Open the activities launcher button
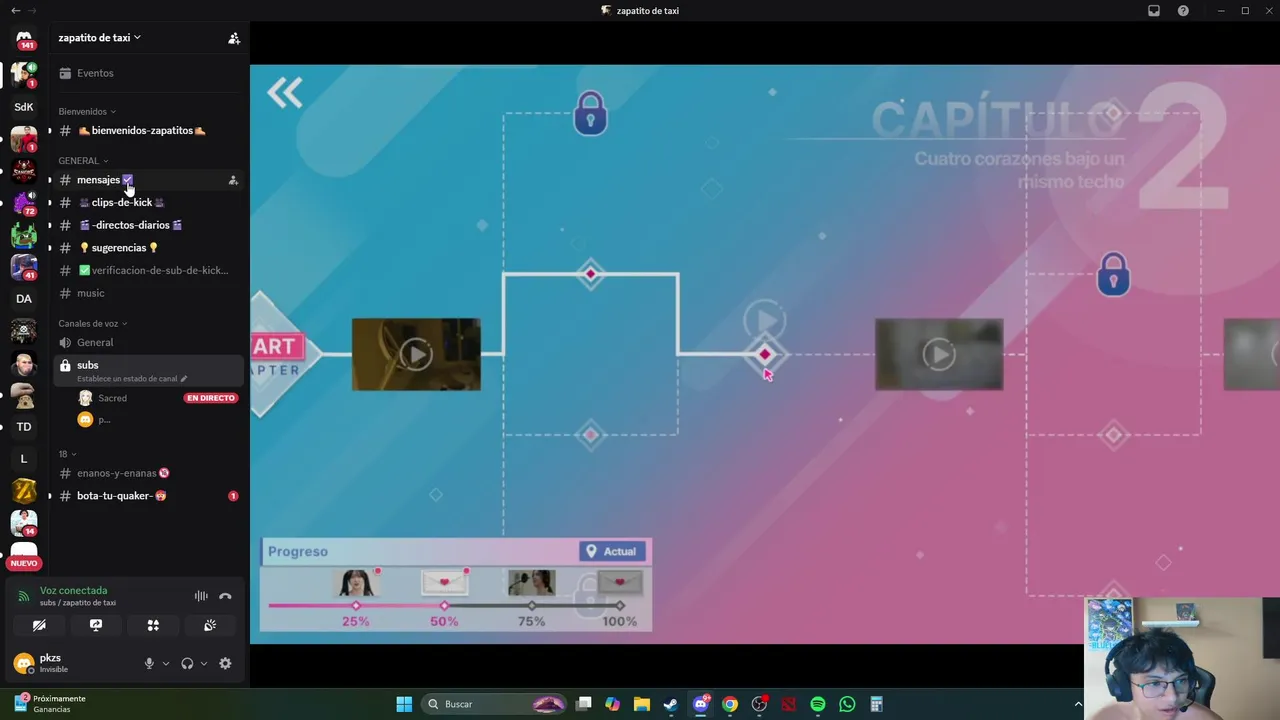 click(153, 625)
